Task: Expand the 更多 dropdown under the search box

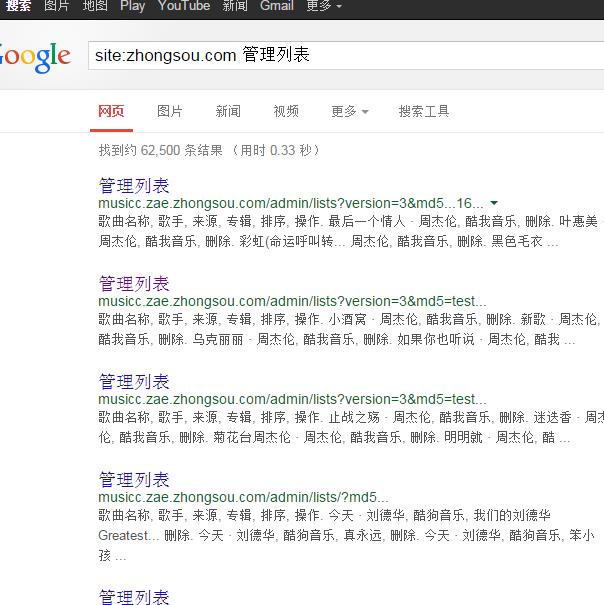Action: (350, 112)
